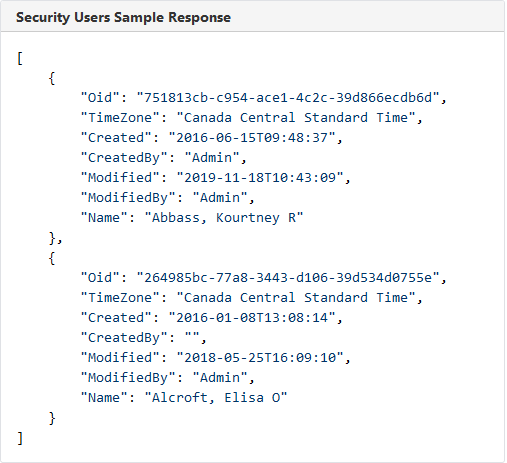Viewport: 507px width, 463px height.
Task: Click the Created date 2016-01-08T13:08:14
Action: (x=252, y=318)
